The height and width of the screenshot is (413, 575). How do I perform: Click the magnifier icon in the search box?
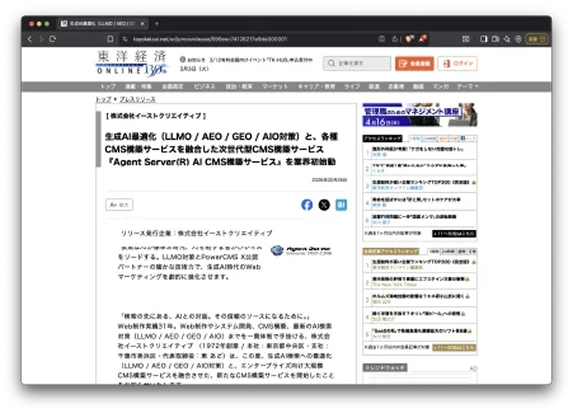tap(331, 63)
